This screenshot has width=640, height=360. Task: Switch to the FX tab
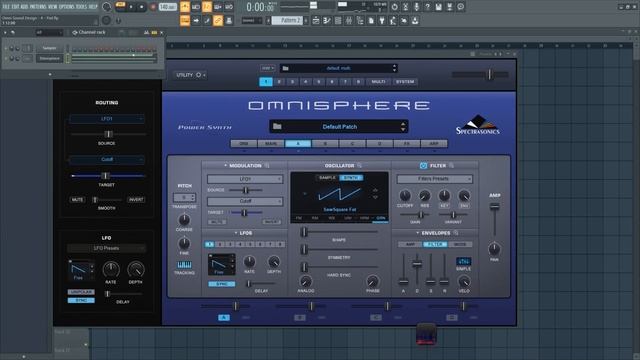click(407, 144)
